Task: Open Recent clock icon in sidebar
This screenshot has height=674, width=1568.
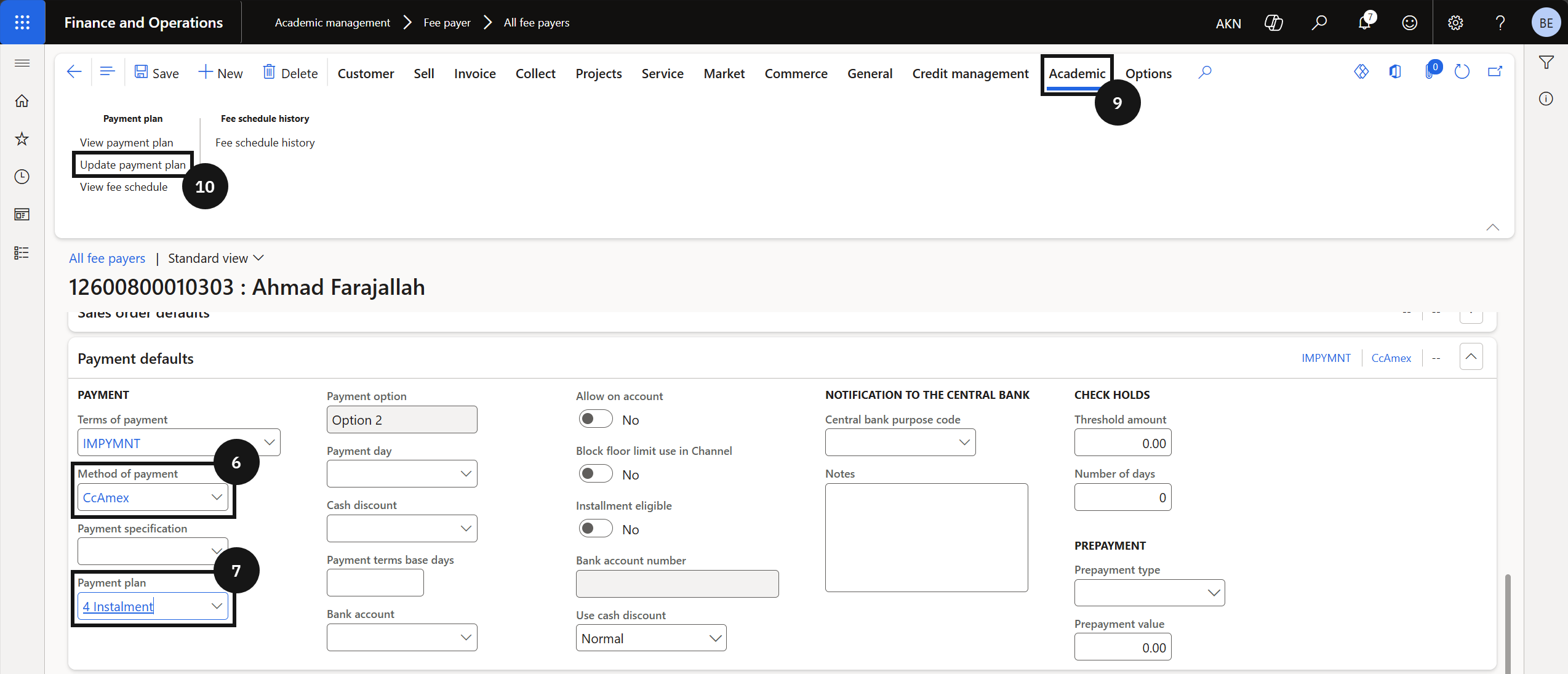Action: (22, 177)
